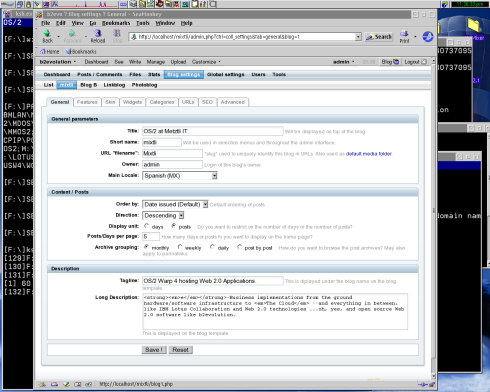Click the Stop loading icon
Viewport: 490px width, 392px height.
(x=117, y=33)
